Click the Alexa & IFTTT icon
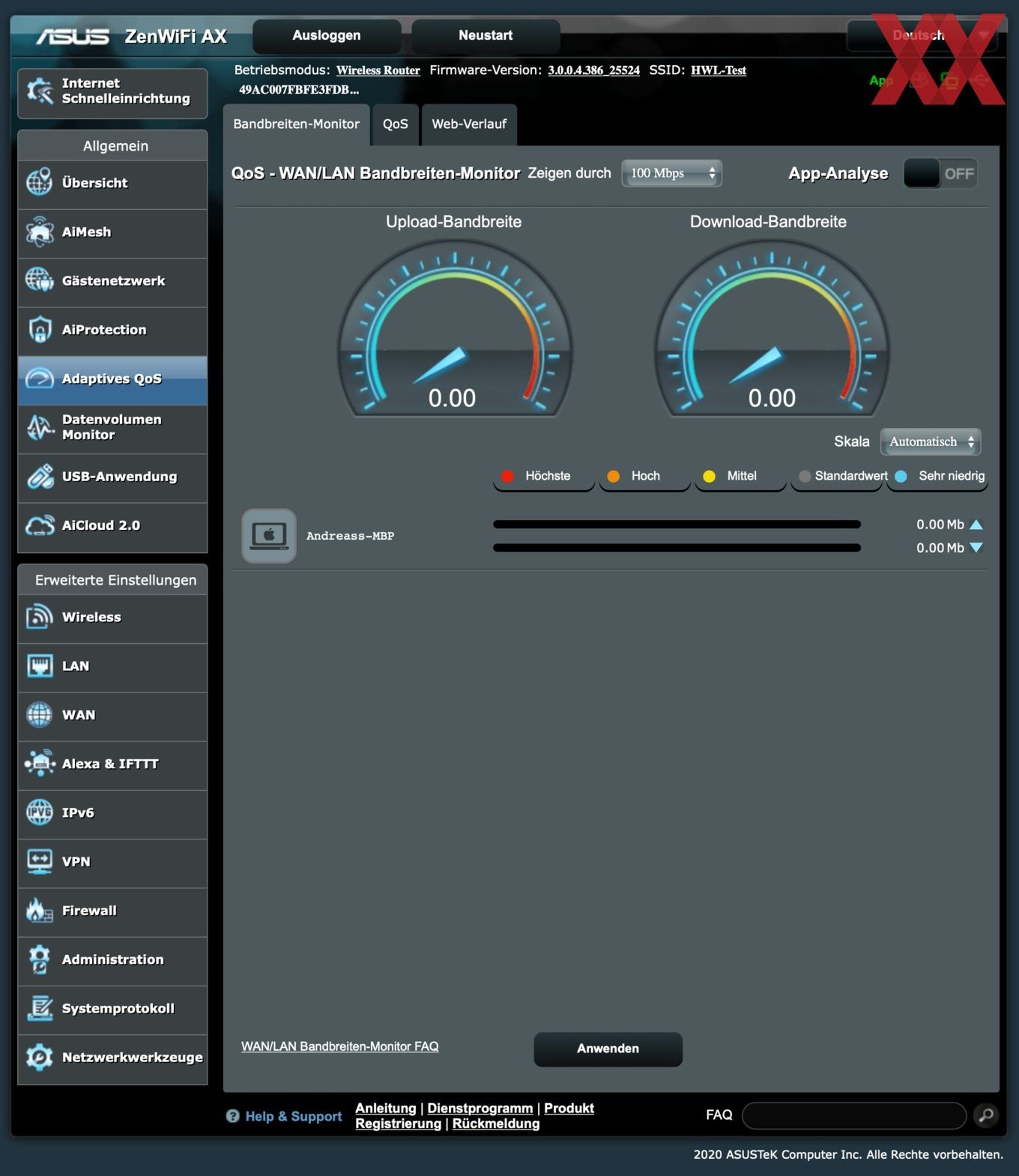The height and width of the screenshot is (1176, 1019). [40, 763]
